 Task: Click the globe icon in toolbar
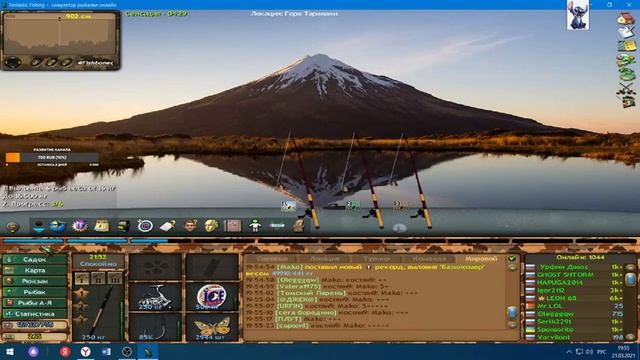tap(58, 226)
